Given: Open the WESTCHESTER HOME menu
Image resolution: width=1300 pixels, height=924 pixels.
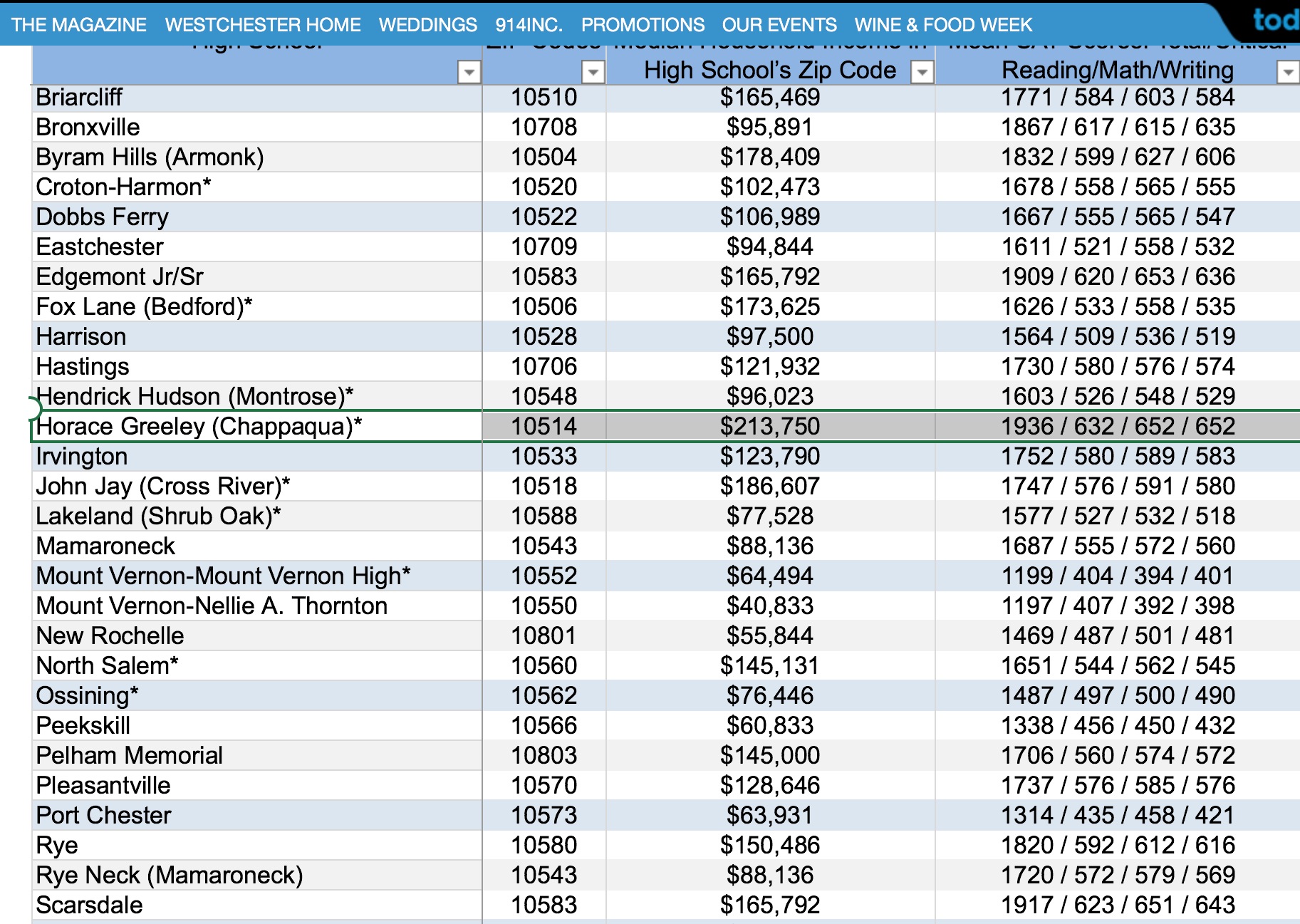Looking at the screenshot, I should pyautogui.click(x=262, y=24).
